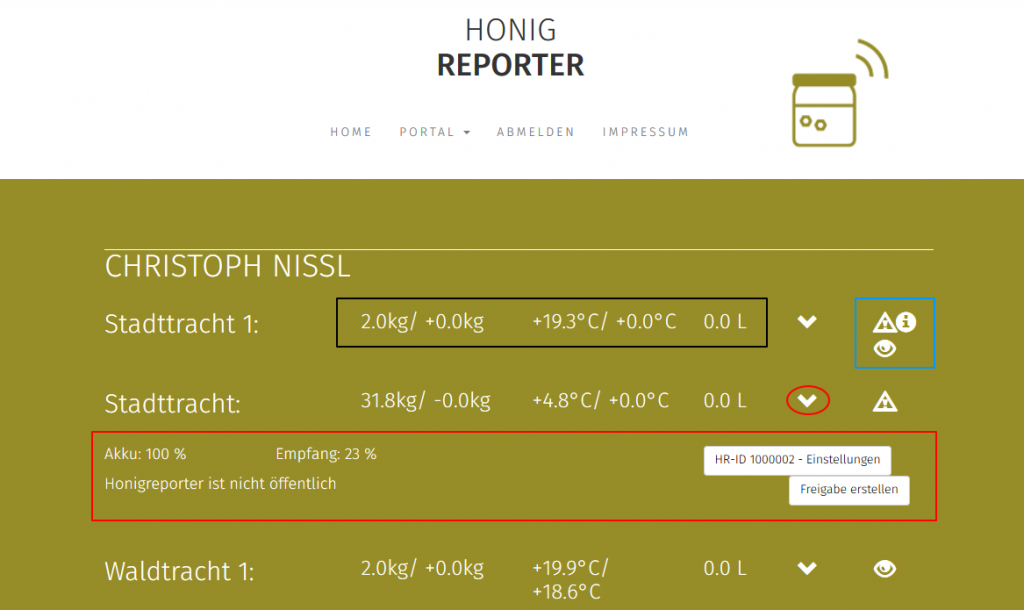Click the warning triangle icon for Stadttracht 1
Viewport: 1024px width, 610px height.
coord(884,322)
